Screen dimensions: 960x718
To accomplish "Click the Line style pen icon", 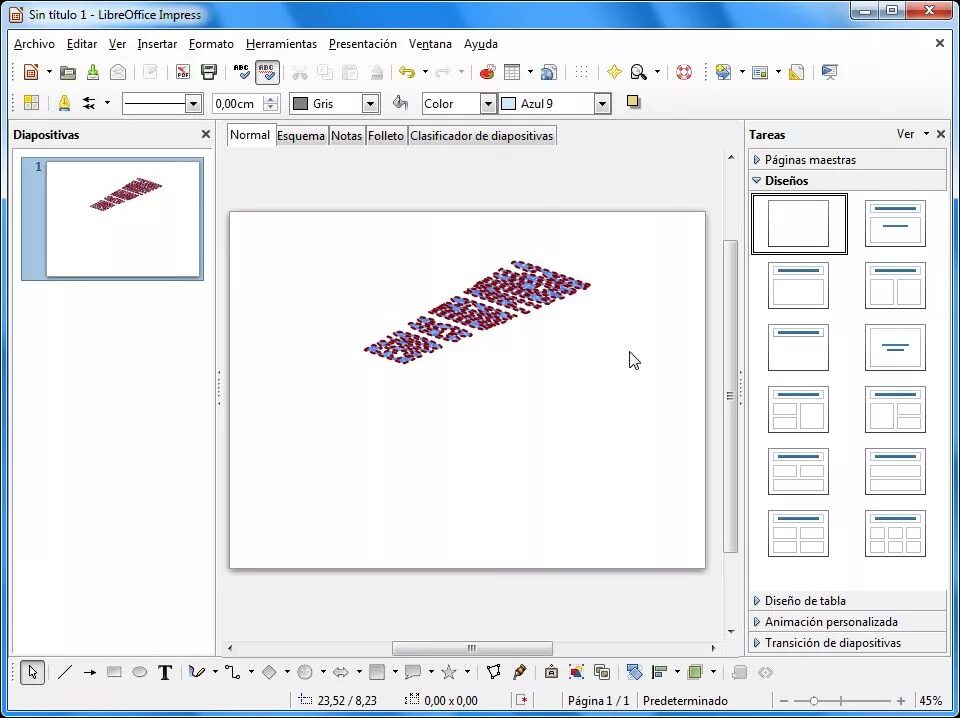I will point(64,103).
